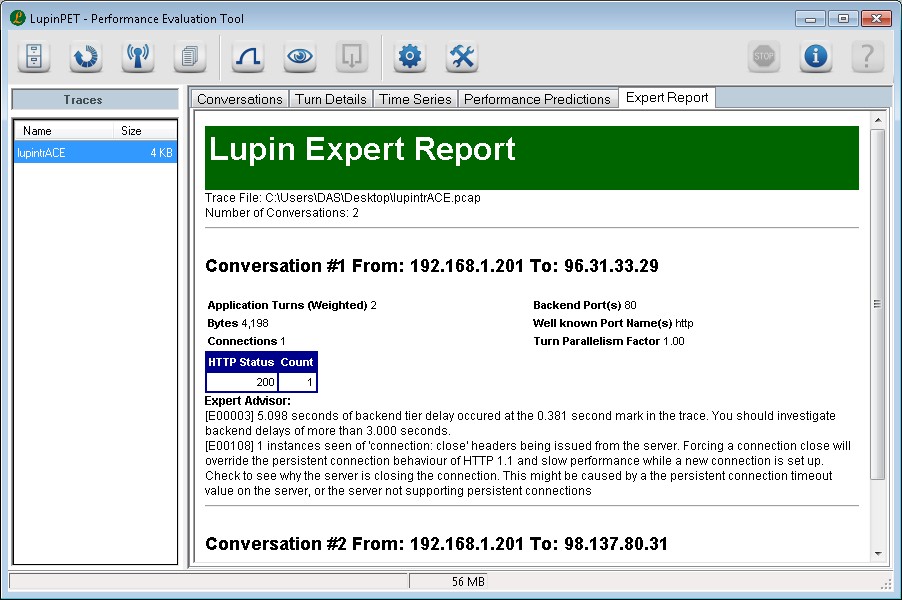Click the question mark help icon
Viewport: 902px width, 600px height.
click(x=867, y=56)
